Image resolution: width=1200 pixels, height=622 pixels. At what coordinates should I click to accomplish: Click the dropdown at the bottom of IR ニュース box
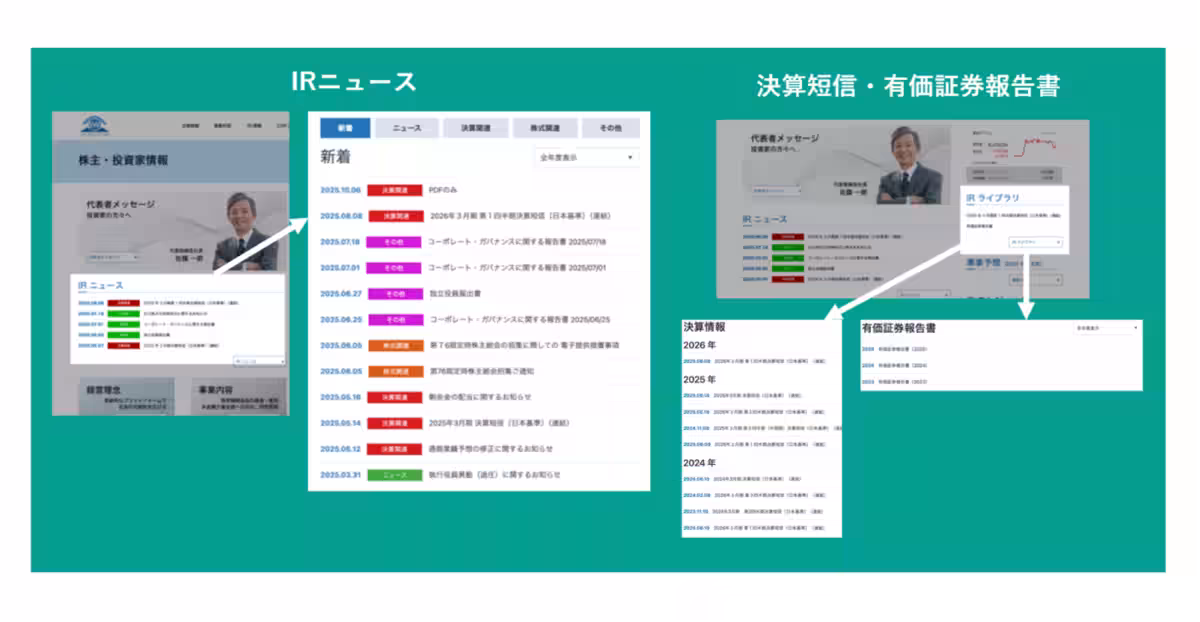pos(258,359)
